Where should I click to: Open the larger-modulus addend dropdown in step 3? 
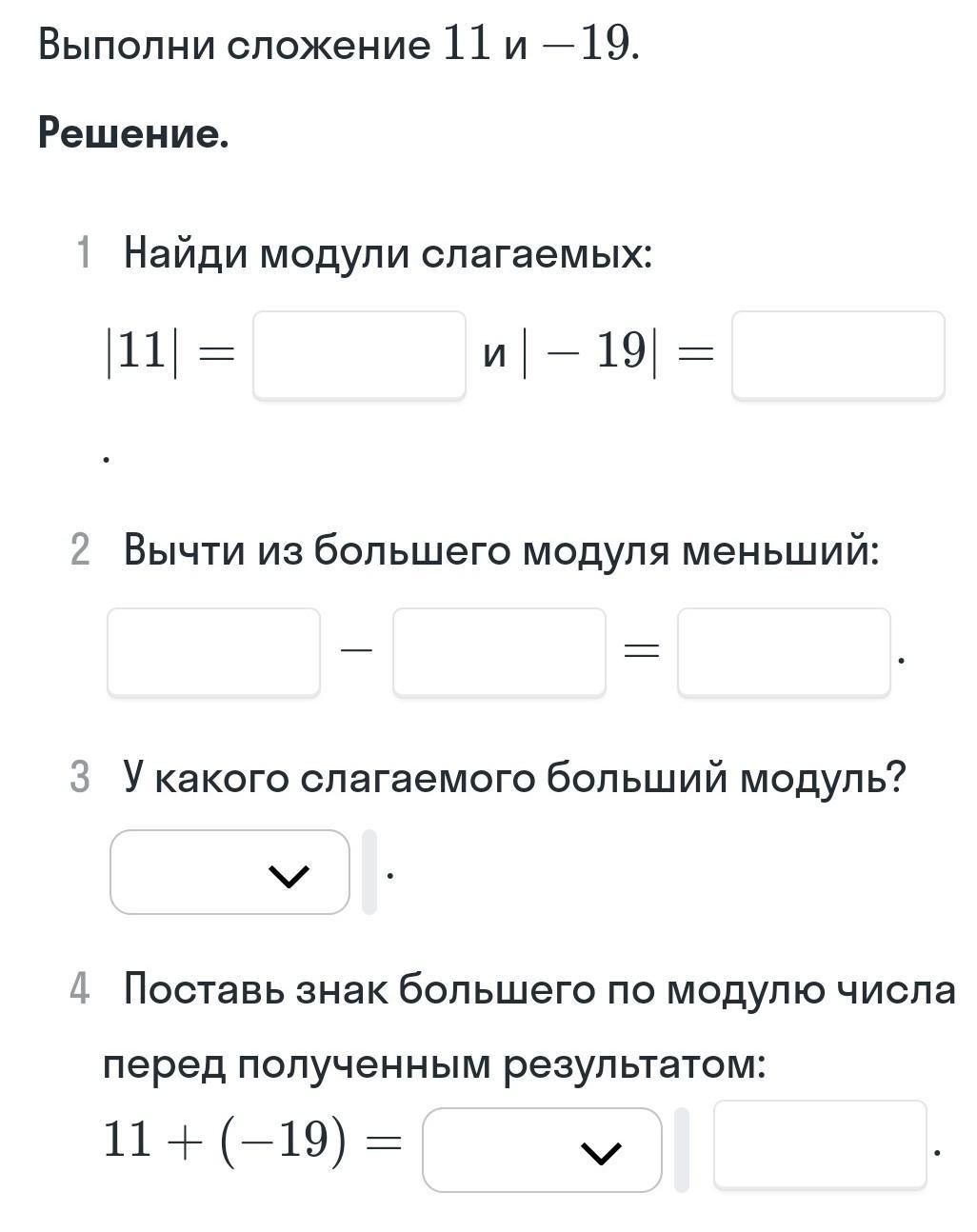click(229, 872)
